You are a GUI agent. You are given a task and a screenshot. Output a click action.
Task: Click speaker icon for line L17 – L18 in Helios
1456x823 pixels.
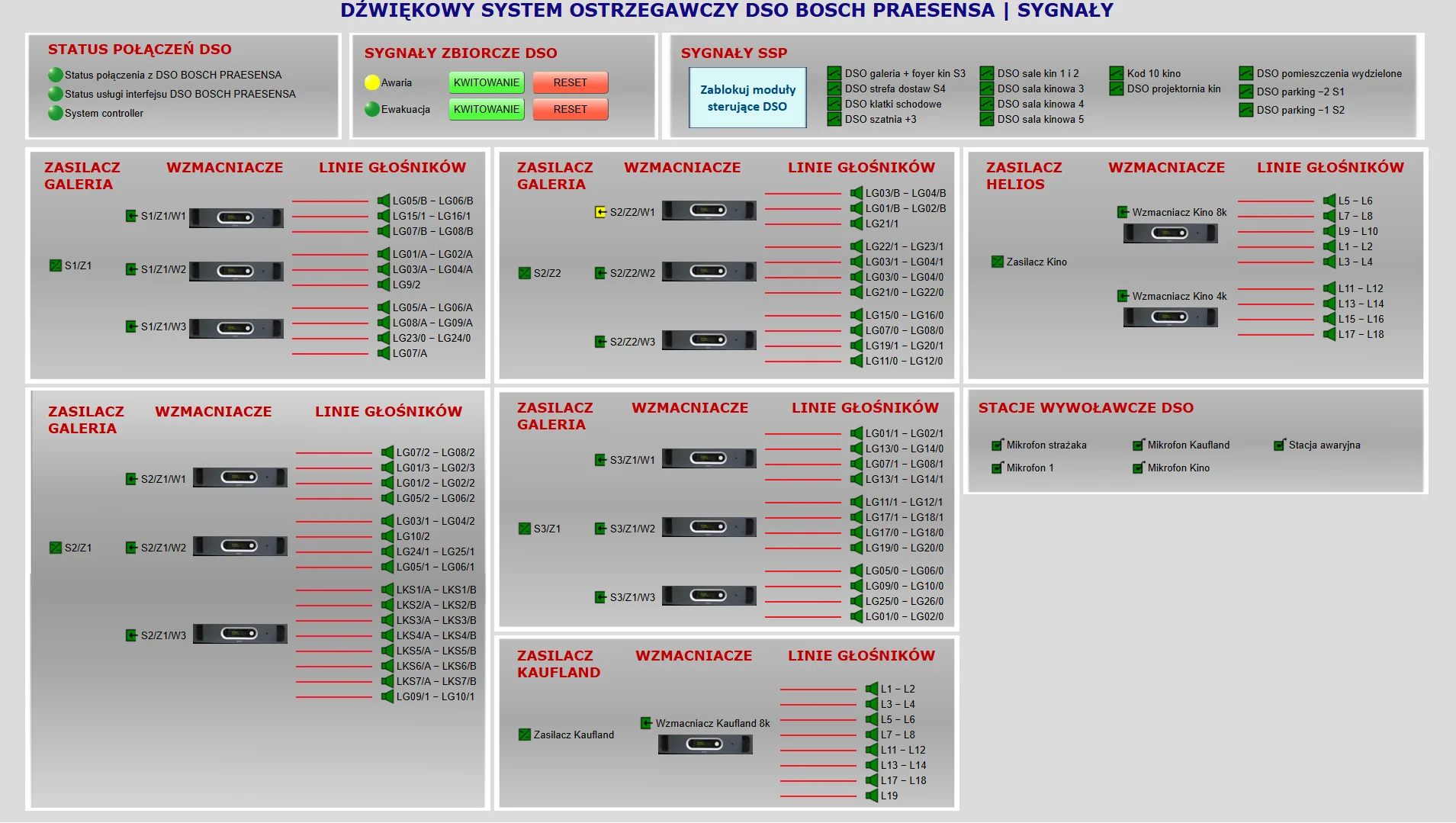pos(1329,334)
